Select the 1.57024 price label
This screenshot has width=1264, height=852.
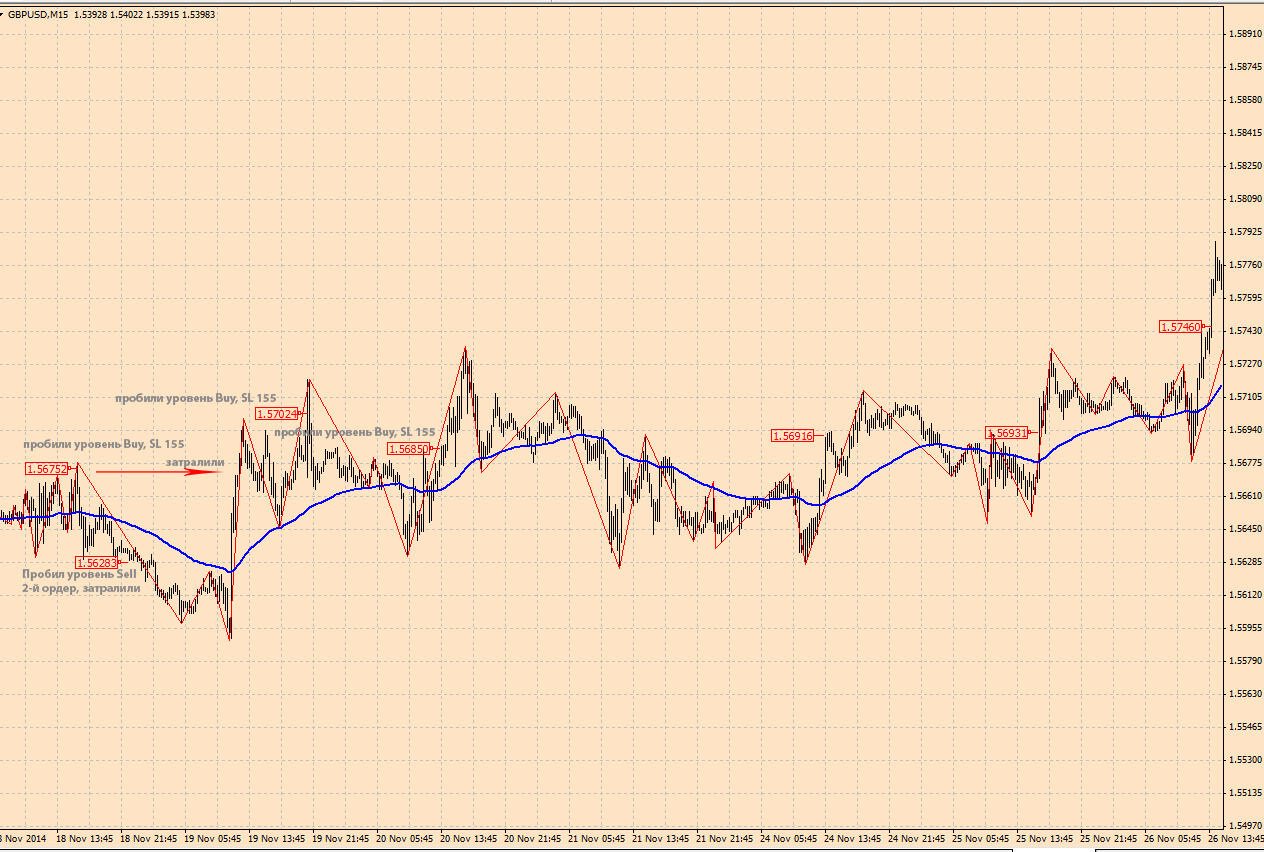pos(276,413)
